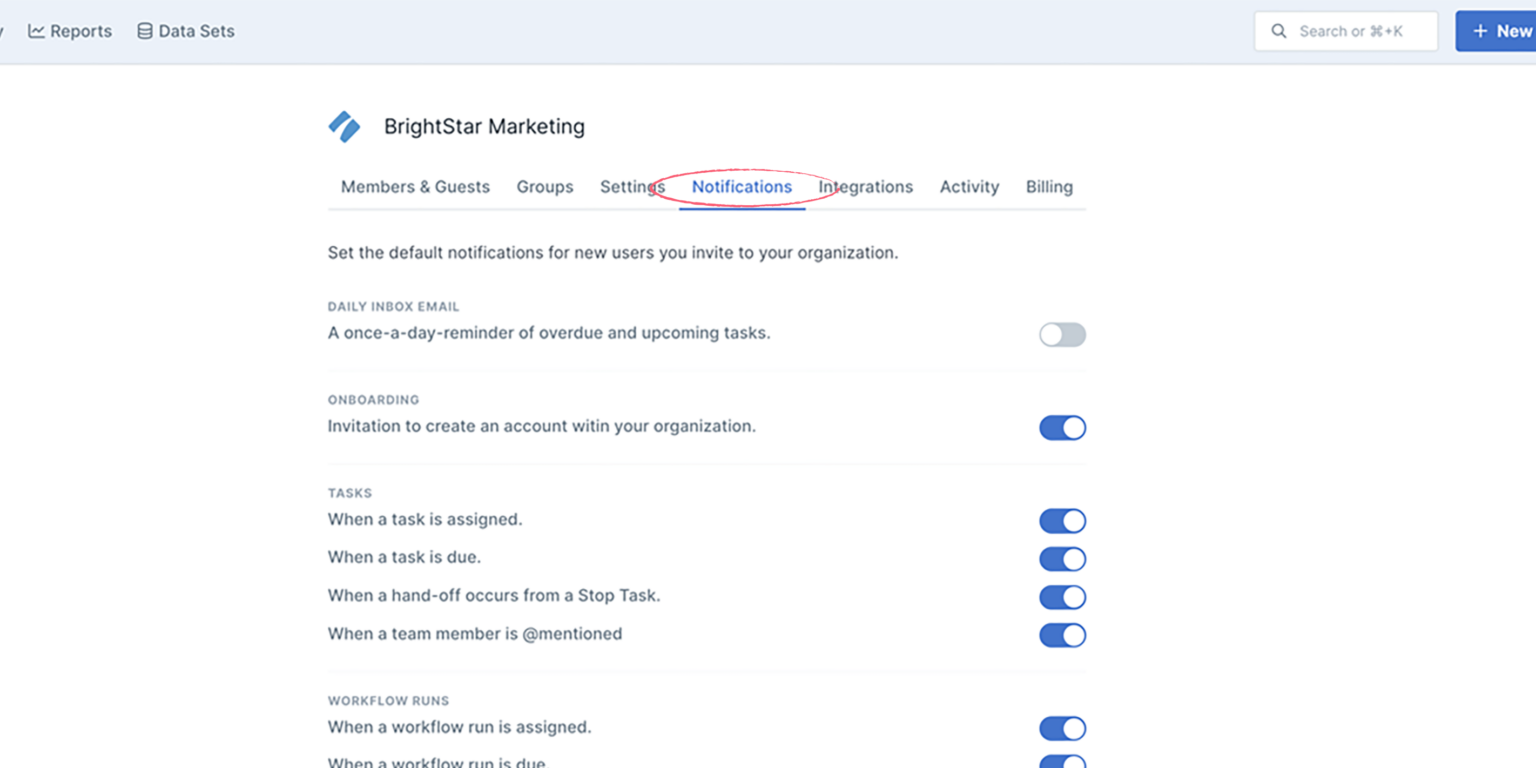Click the 'When a task is assigned.' label
This screenshot has height=768, width=1536.
425,519
